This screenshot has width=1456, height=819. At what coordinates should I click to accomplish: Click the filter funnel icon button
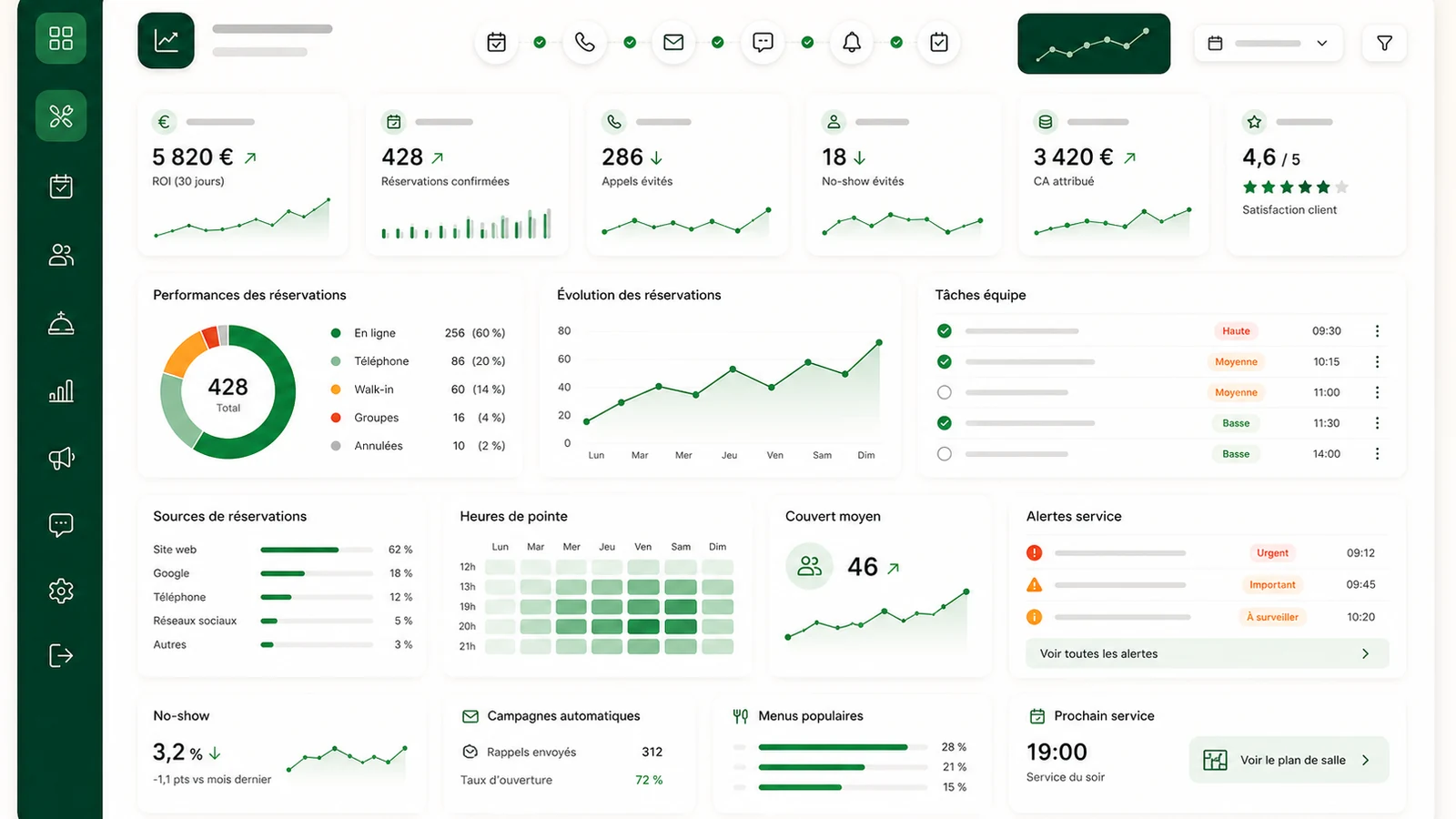[1384, 43]
